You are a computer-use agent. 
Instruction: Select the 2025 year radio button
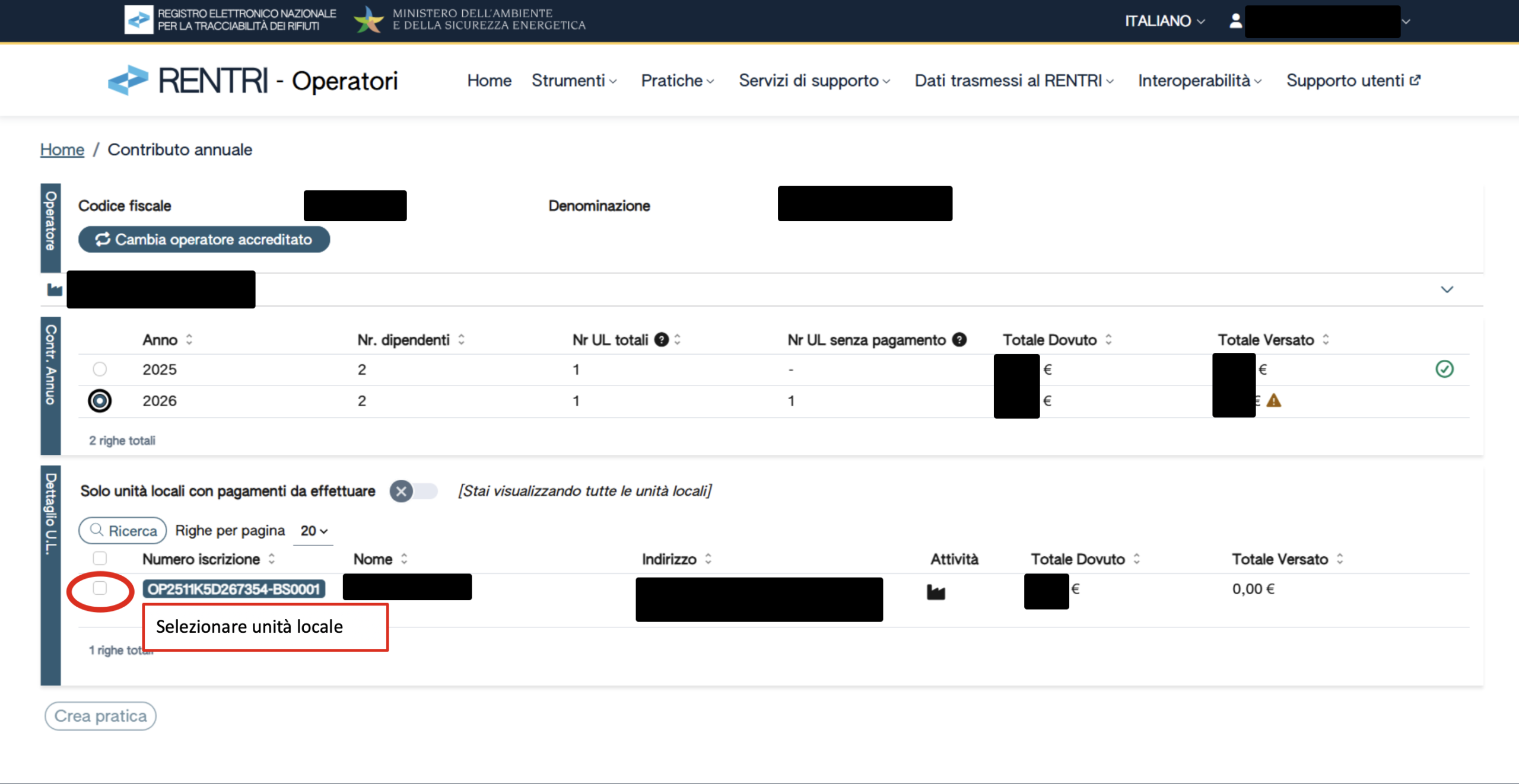coord(100,369)
